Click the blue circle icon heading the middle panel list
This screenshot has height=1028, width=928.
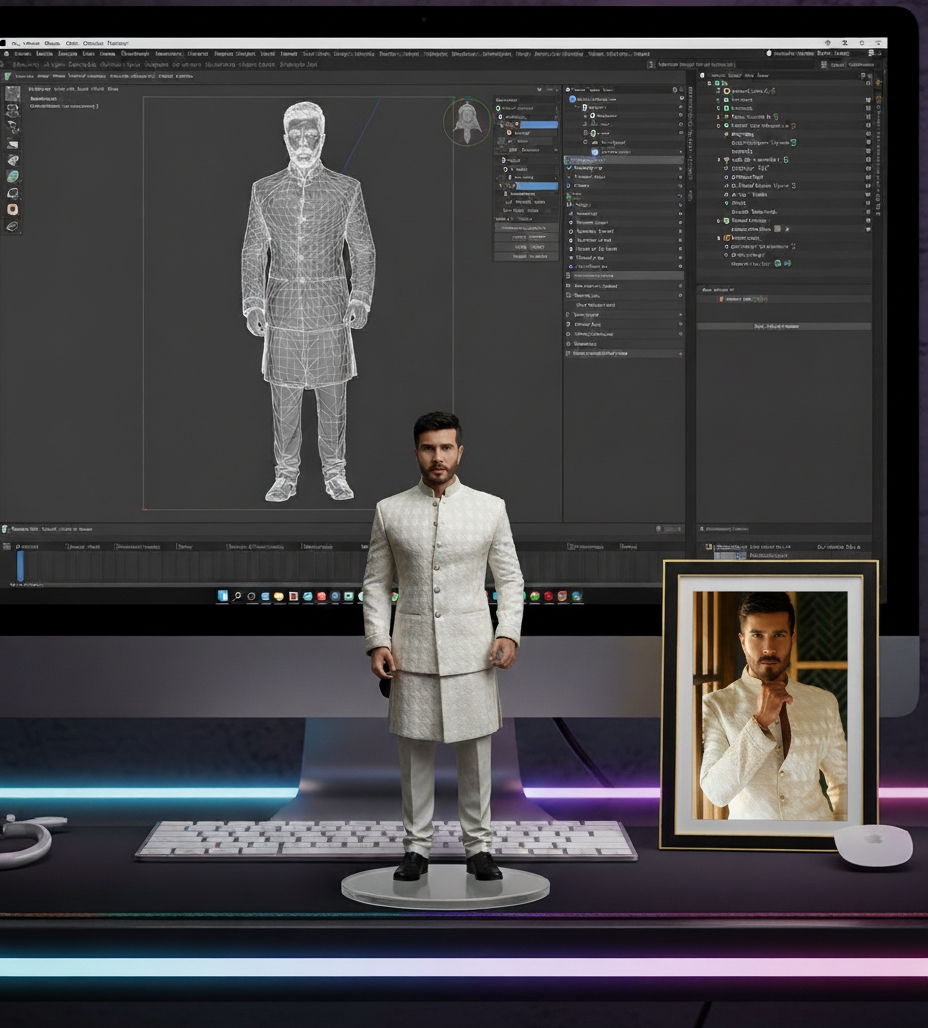(573, 99)
